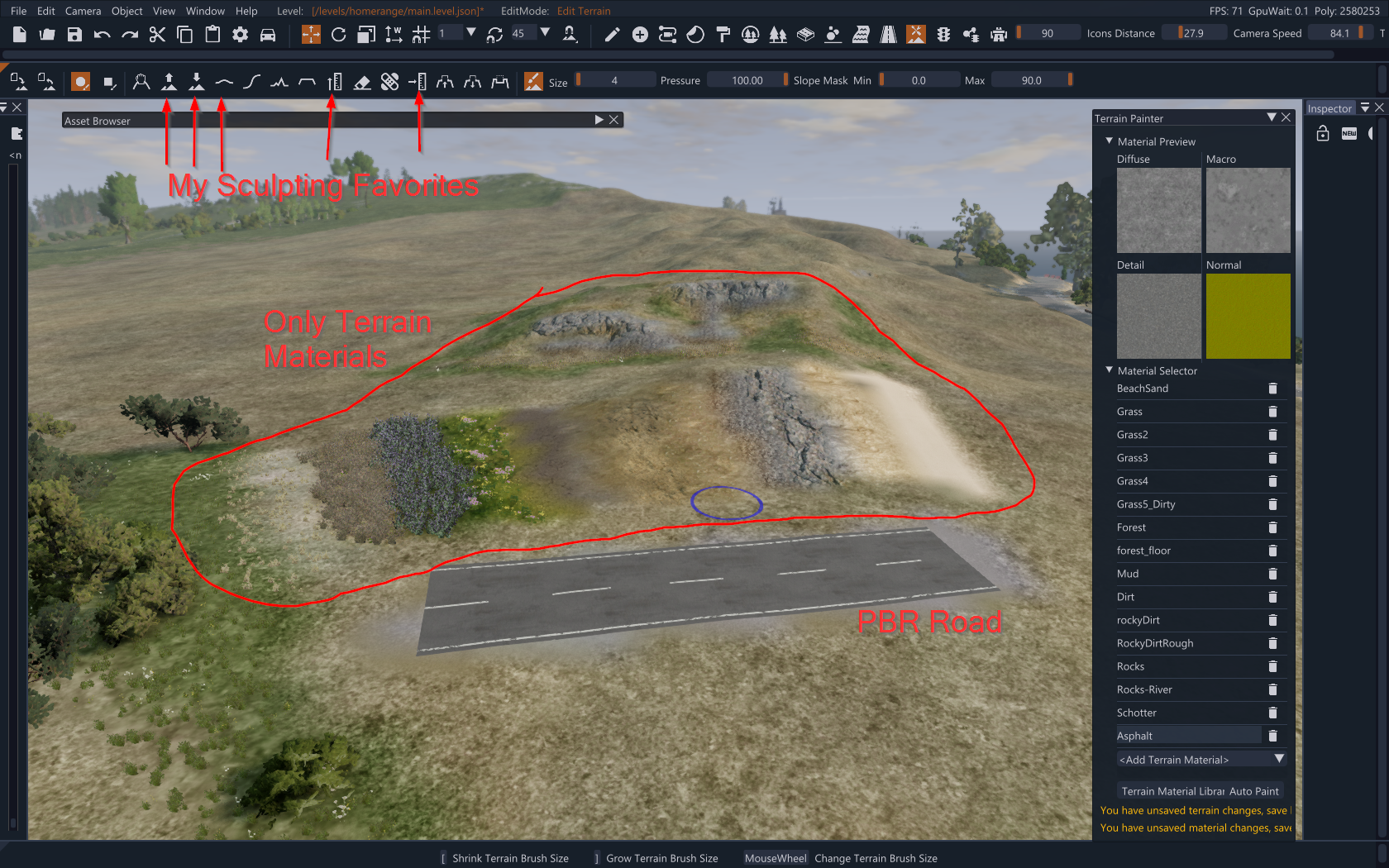Open the View menu
Viewport: 1389px width, 868px height.
(165, 11)
